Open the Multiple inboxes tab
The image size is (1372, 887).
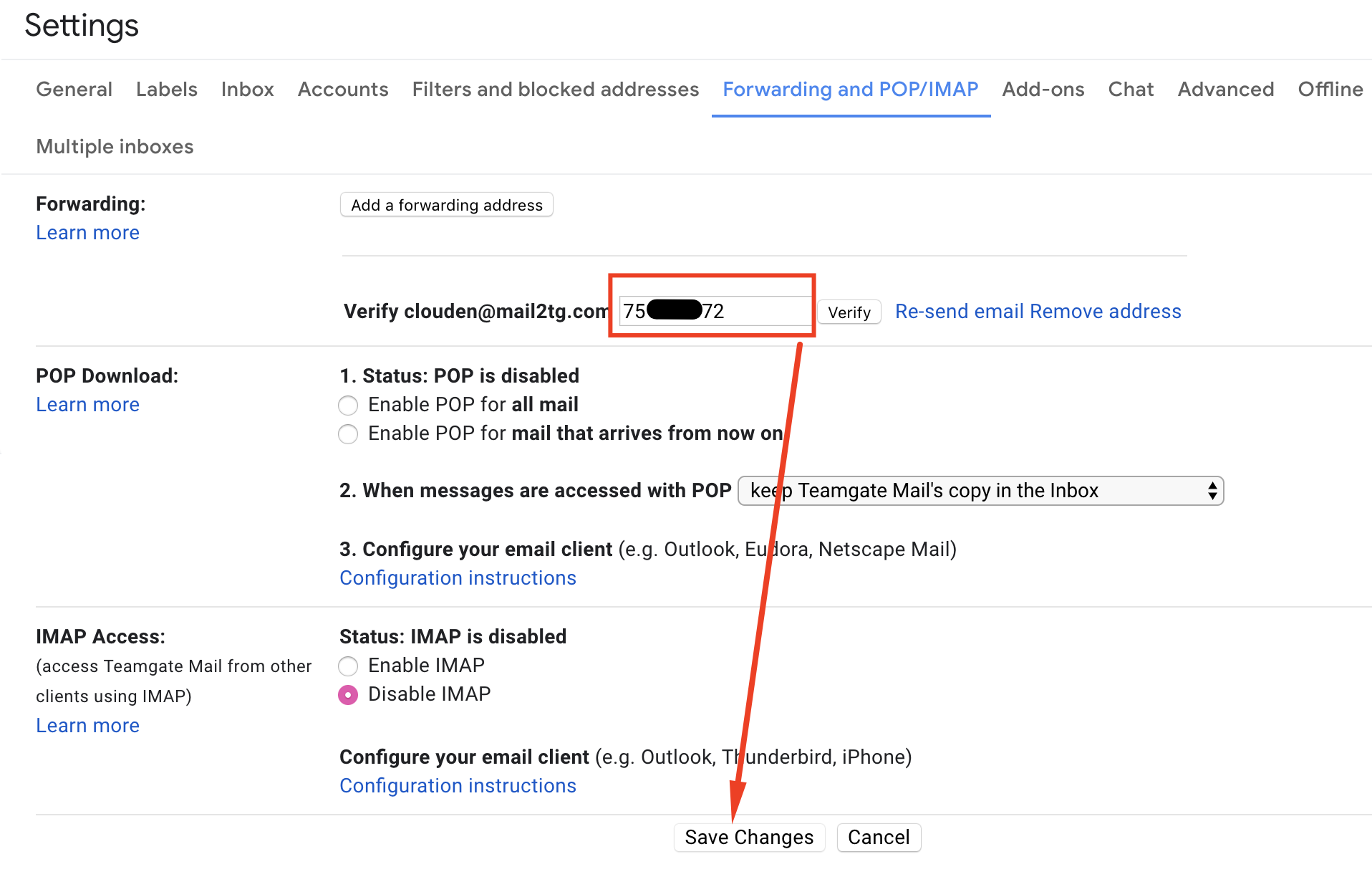tap(115, 146)
